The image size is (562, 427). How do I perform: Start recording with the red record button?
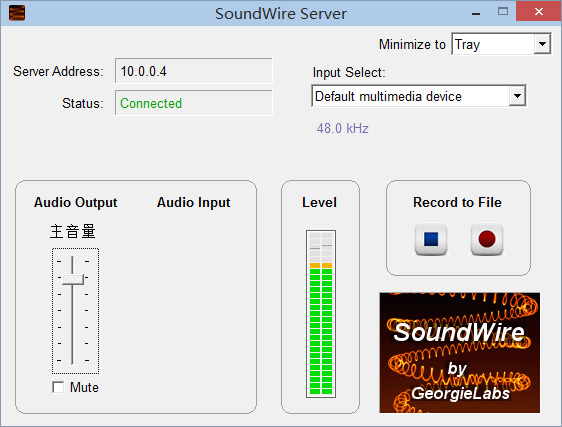coord(487,239)
